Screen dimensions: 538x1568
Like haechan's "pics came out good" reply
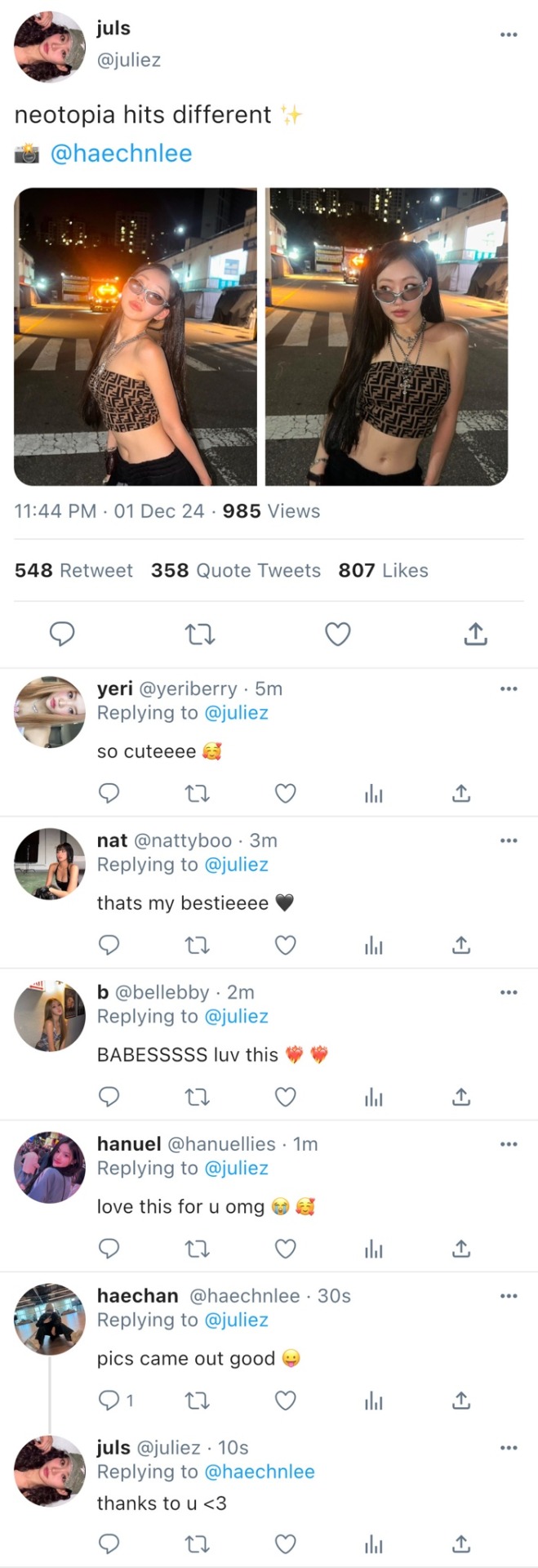(285, 1401)
